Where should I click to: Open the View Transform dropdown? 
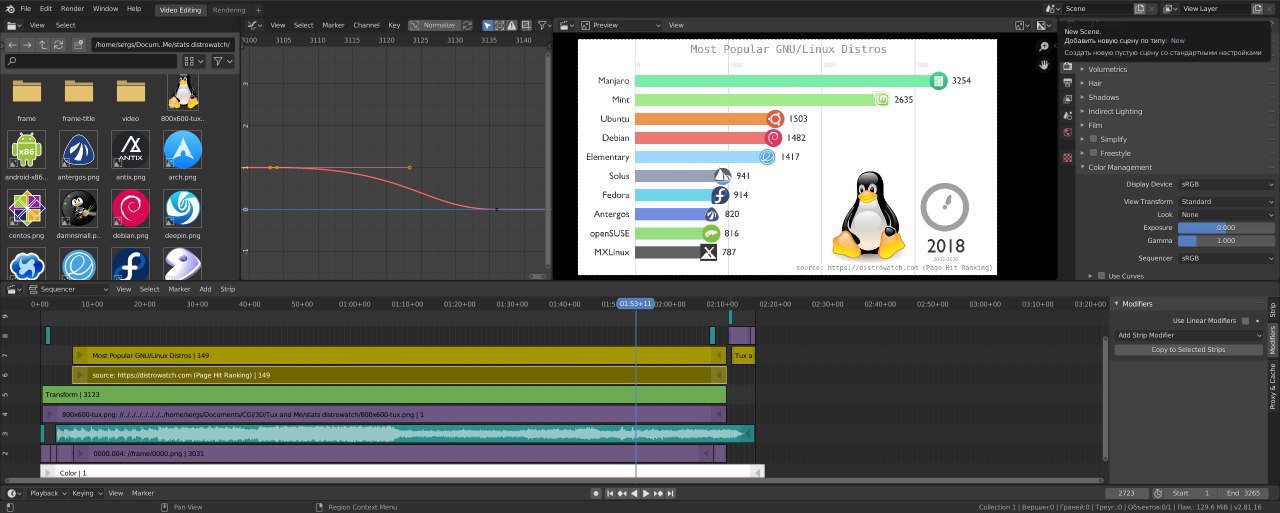tap(1225, 201)
